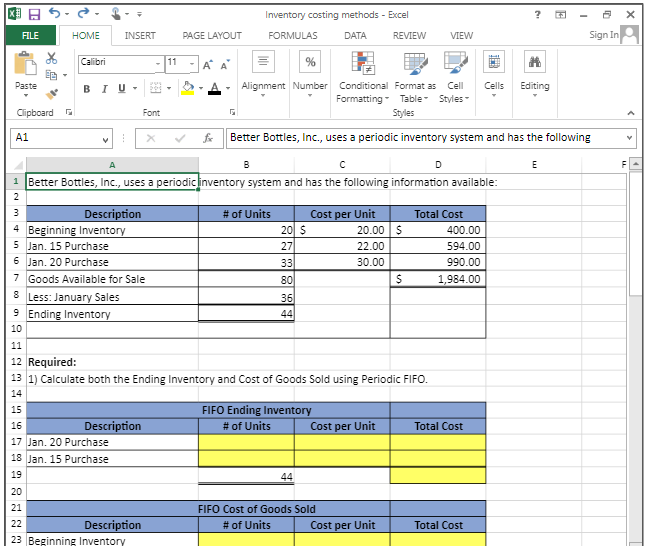Open the Cells group button
The width and height of the screenshot is (649, 549).
pos(494,75)
